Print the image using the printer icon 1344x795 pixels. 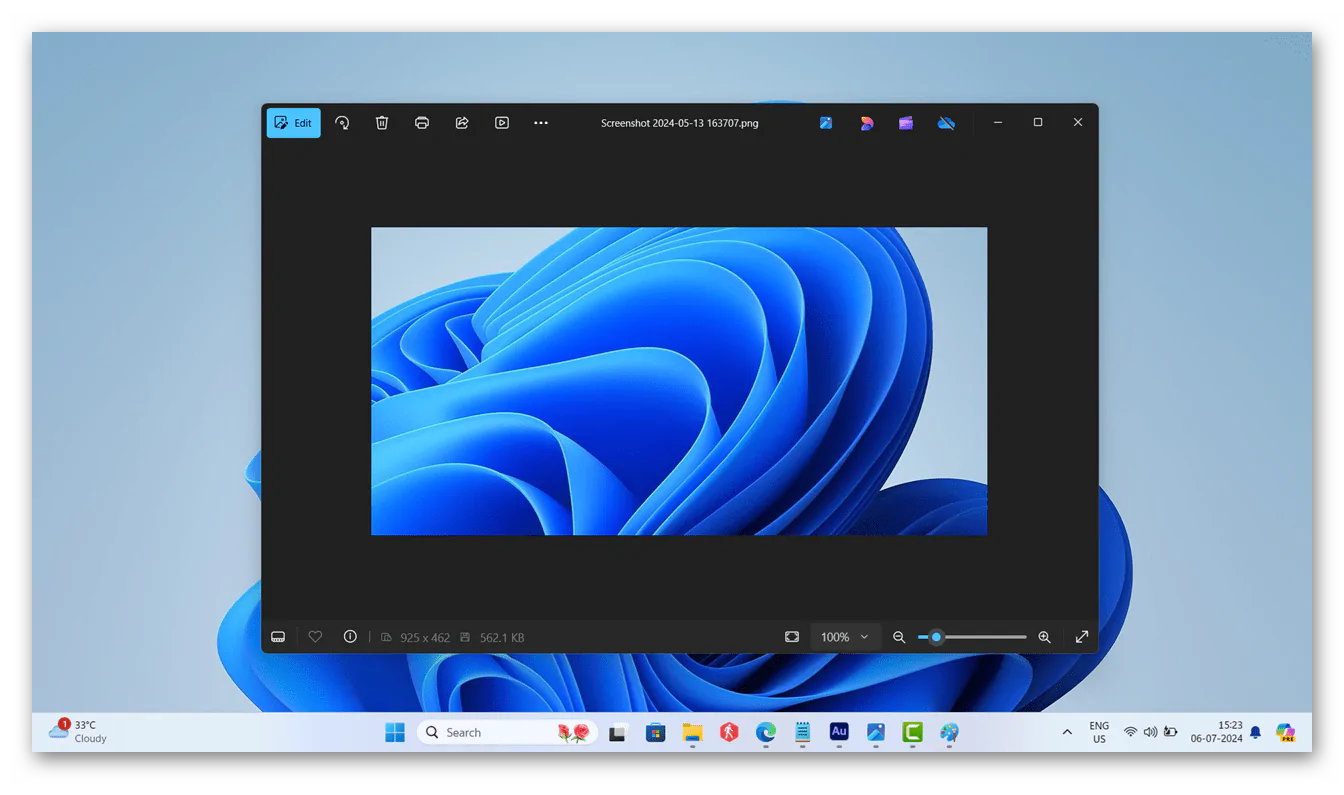tap(422, 123)
